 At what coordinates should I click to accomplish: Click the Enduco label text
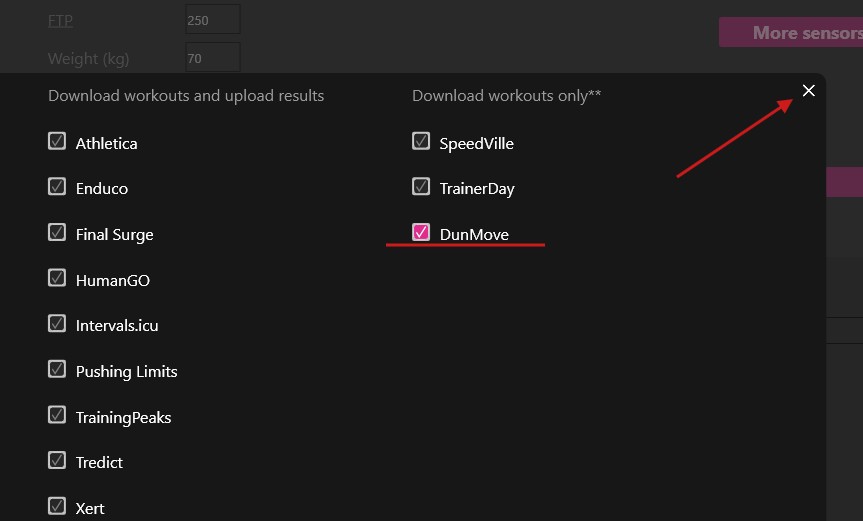(102, 189)
